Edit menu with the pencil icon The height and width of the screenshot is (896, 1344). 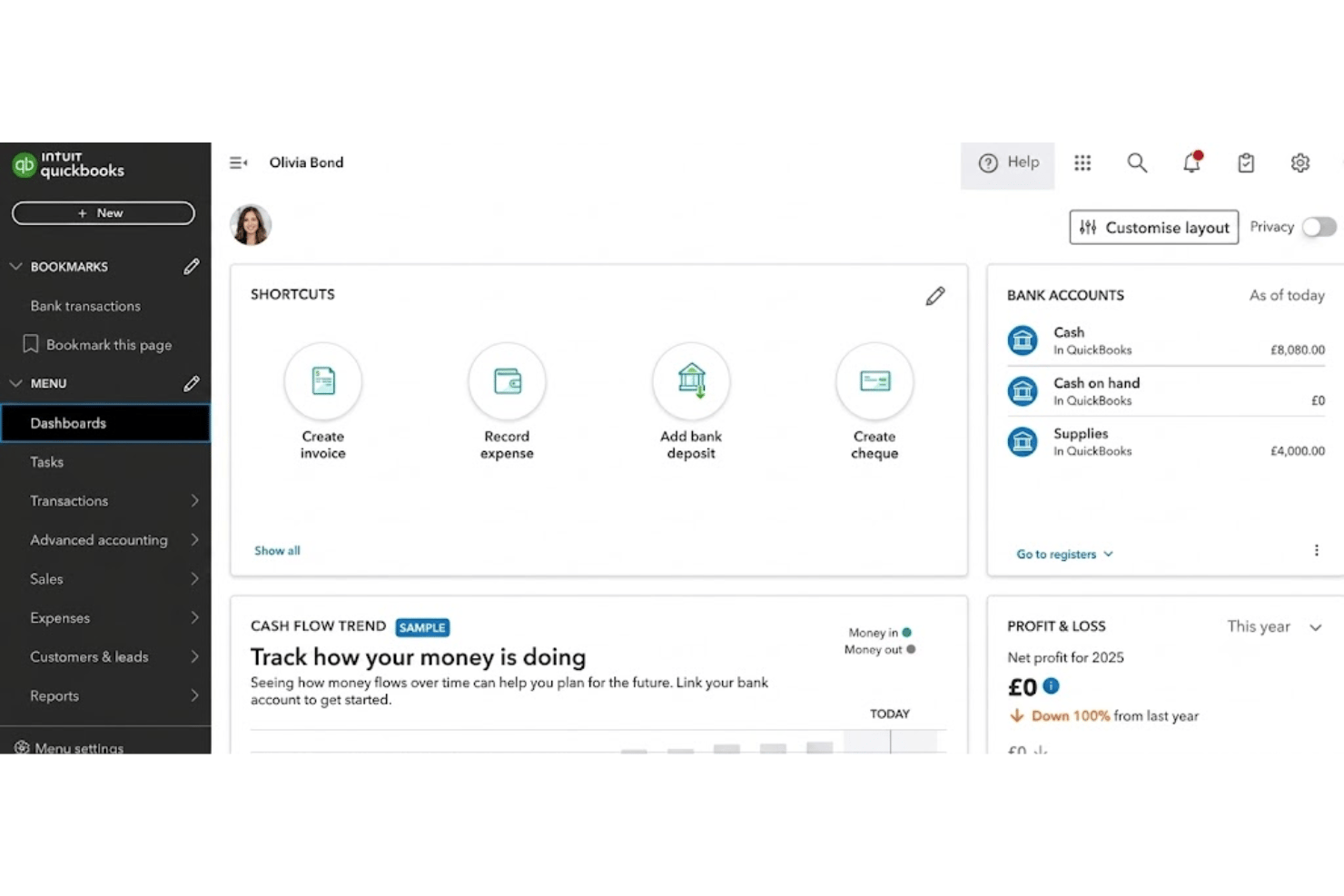click(x=191, y=383)
